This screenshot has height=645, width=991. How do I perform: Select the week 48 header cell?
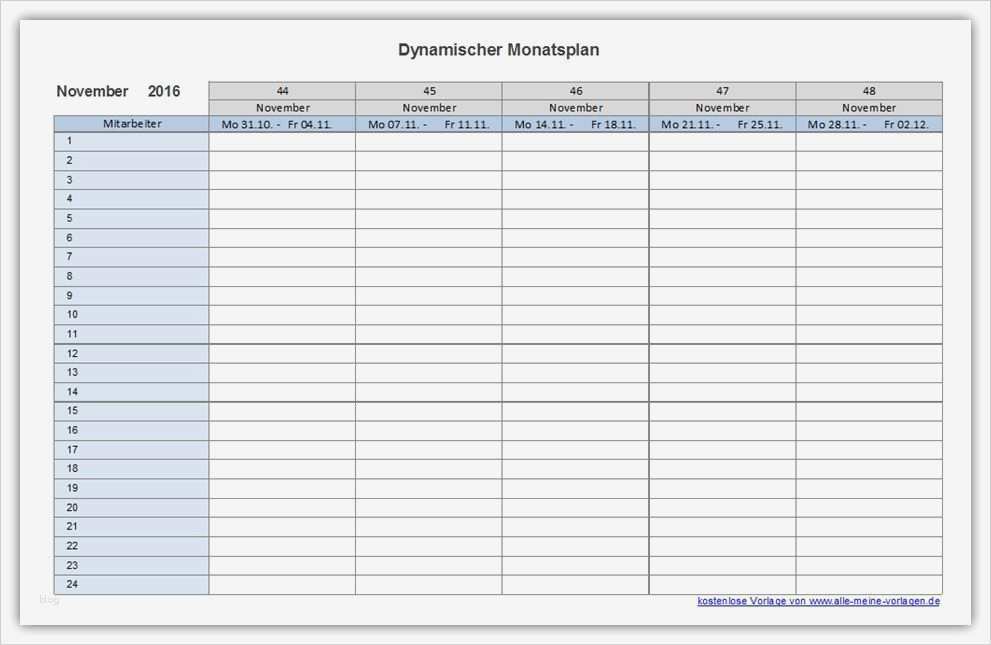coord(868,90)
